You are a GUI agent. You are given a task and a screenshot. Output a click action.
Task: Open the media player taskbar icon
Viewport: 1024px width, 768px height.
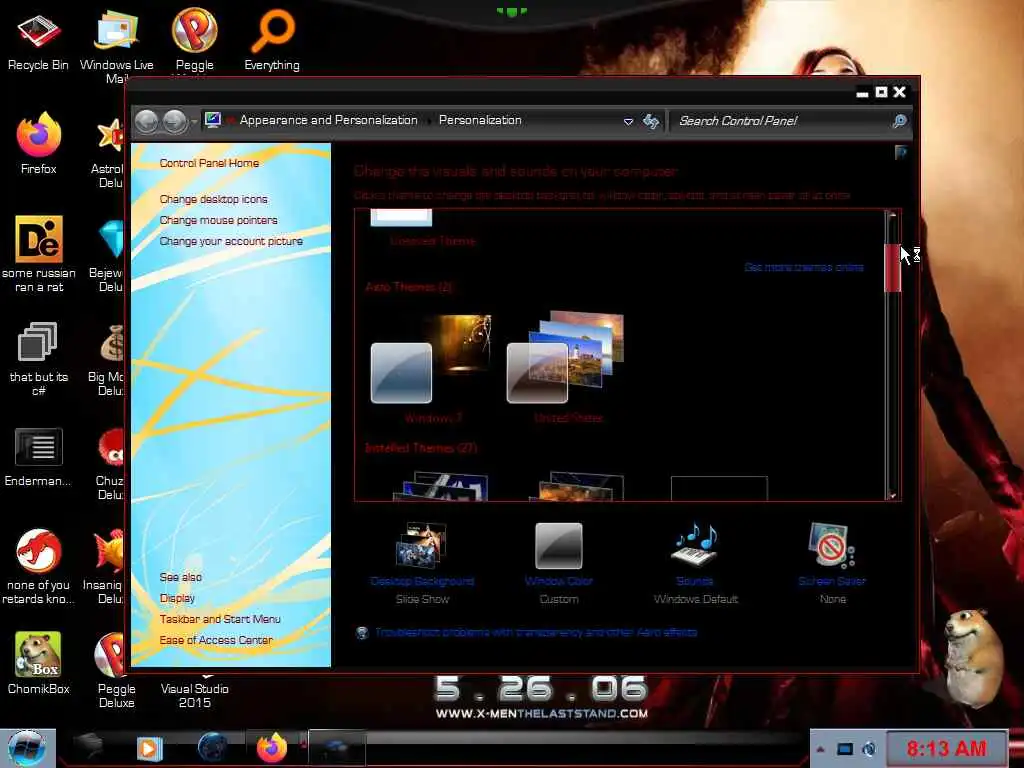[149, 748]
